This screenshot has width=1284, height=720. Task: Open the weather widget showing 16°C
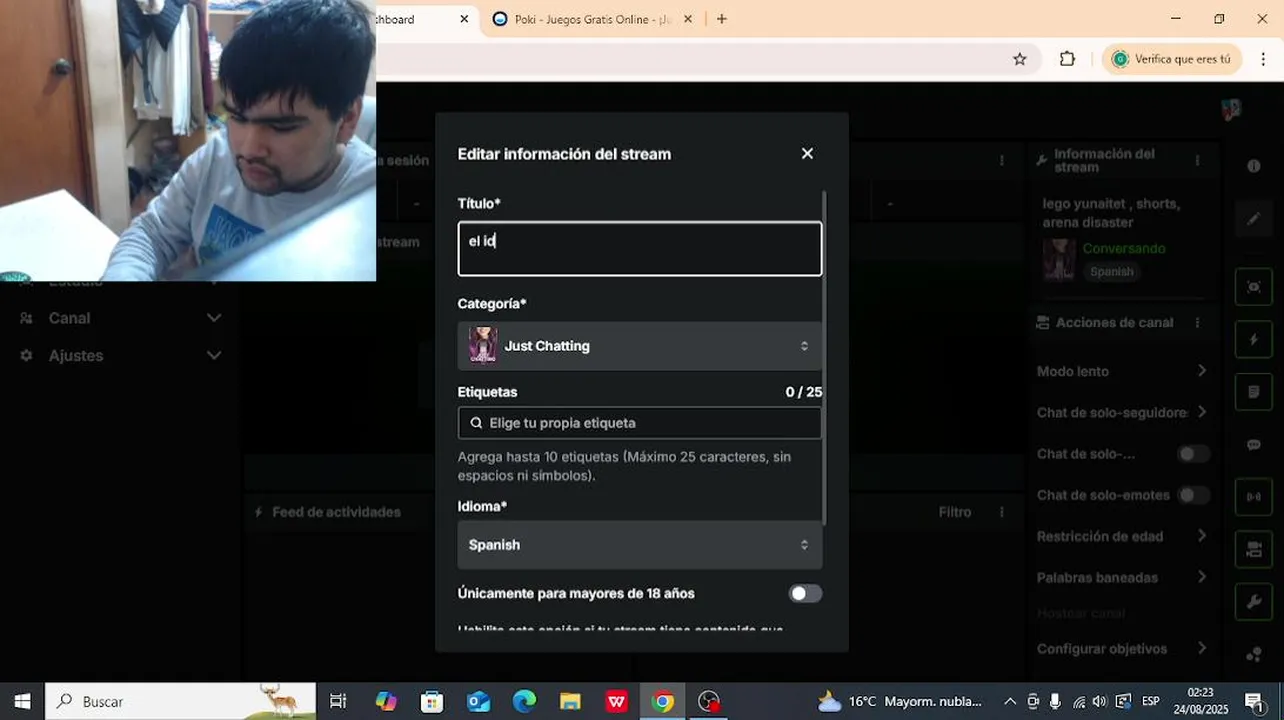click(900, 702)
